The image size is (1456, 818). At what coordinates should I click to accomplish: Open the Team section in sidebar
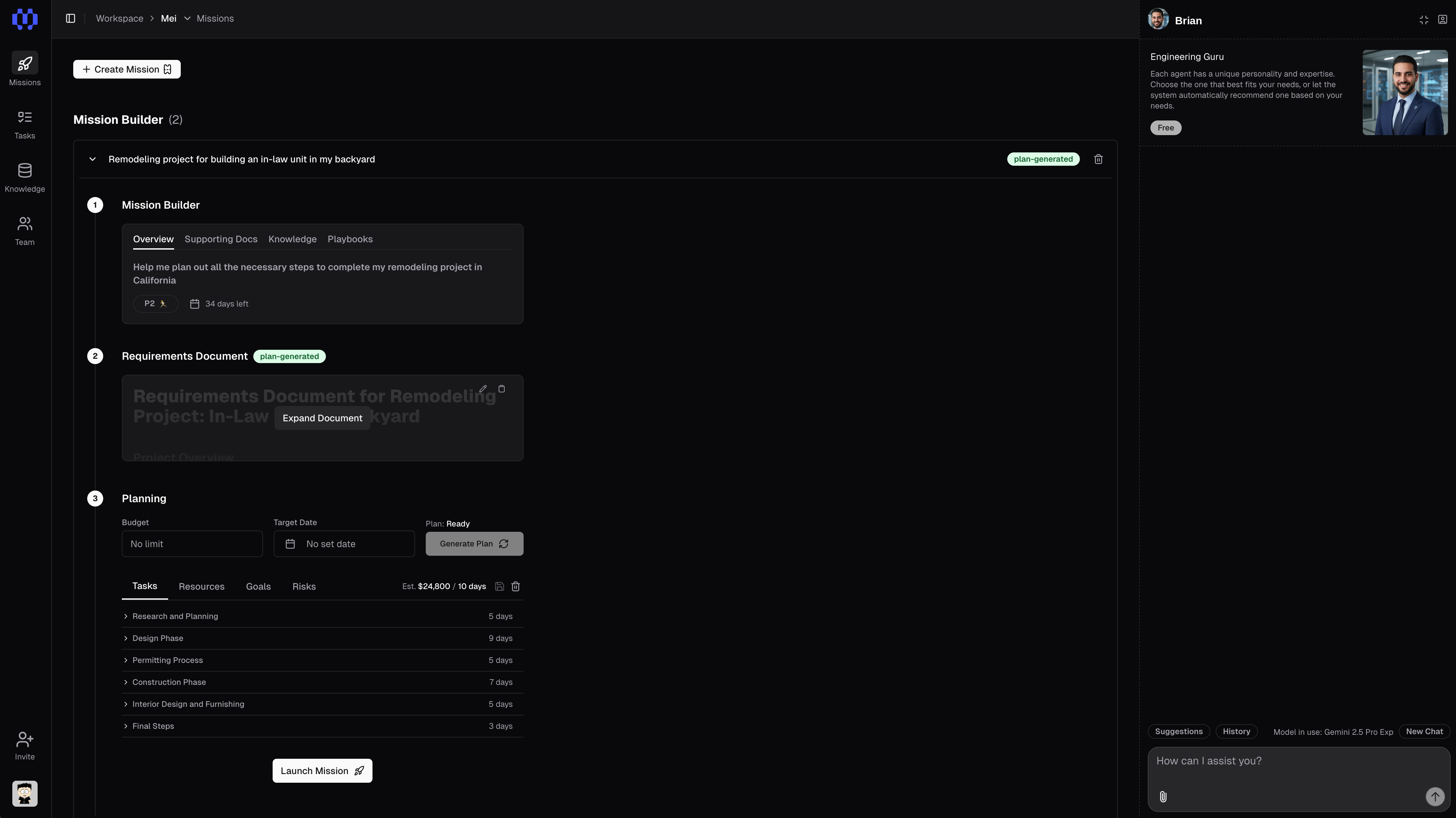[25, 231]
